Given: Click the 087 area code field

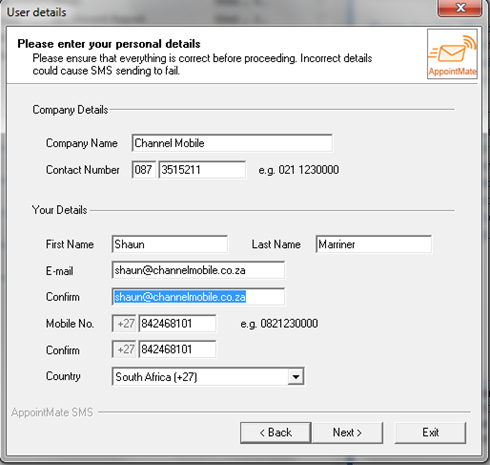Looking at the screenshot, I should coord(144,170).
